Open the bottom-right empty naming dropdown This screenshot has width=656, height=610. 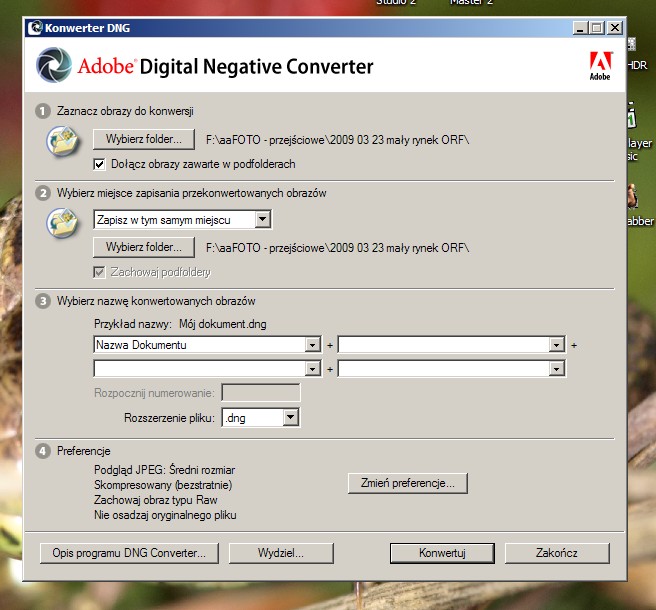point(556,369)
